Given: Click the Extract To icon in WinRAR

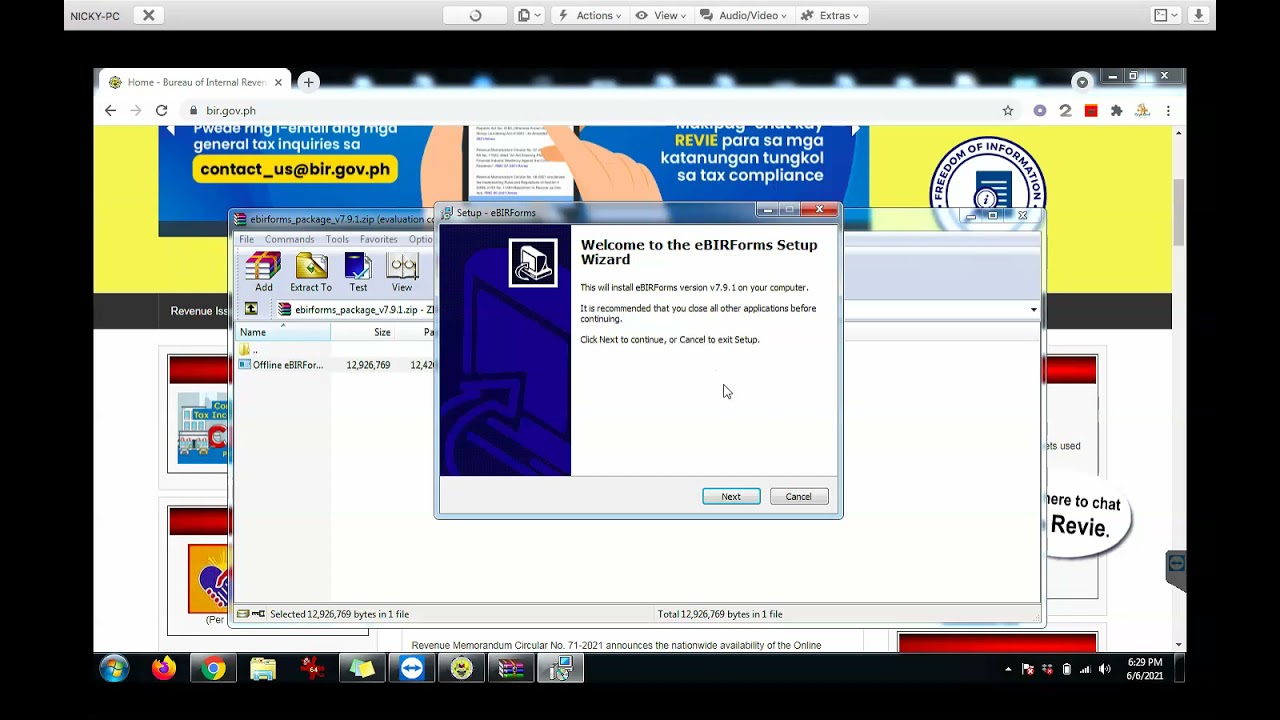Looking at the screenshot, I should point(311,272).
